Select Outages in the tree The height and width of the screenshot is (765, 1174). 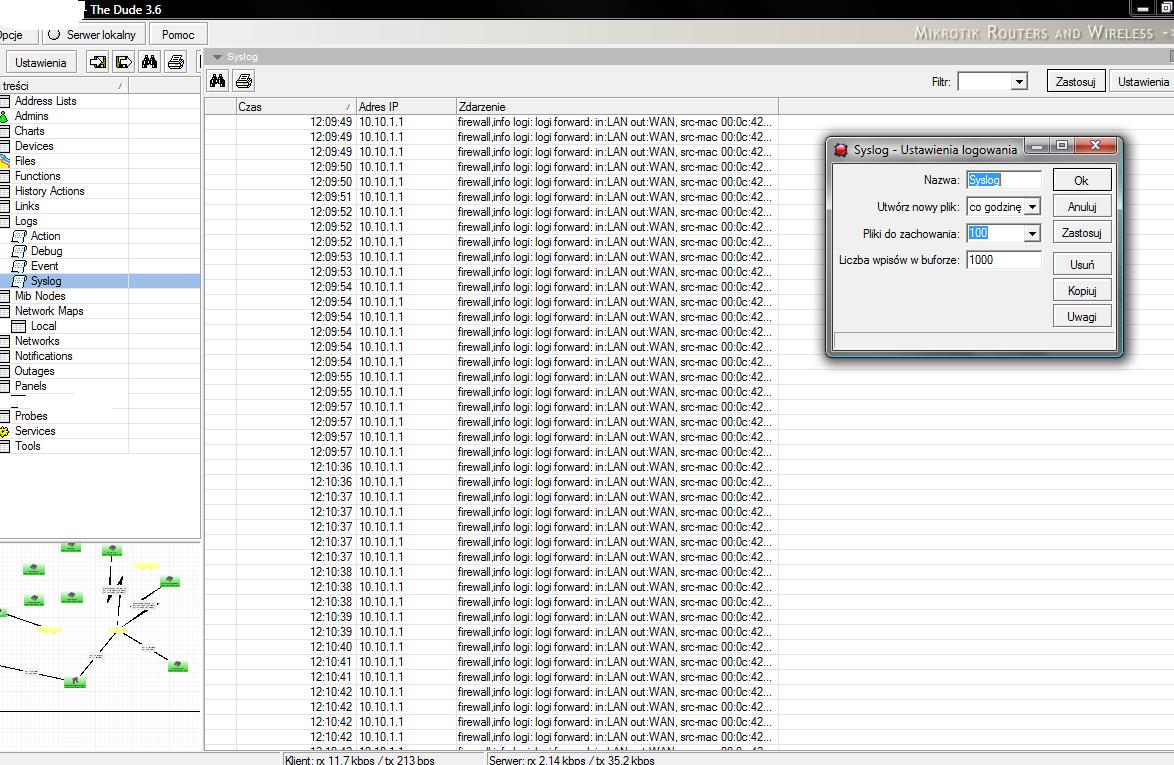point(34,371)
